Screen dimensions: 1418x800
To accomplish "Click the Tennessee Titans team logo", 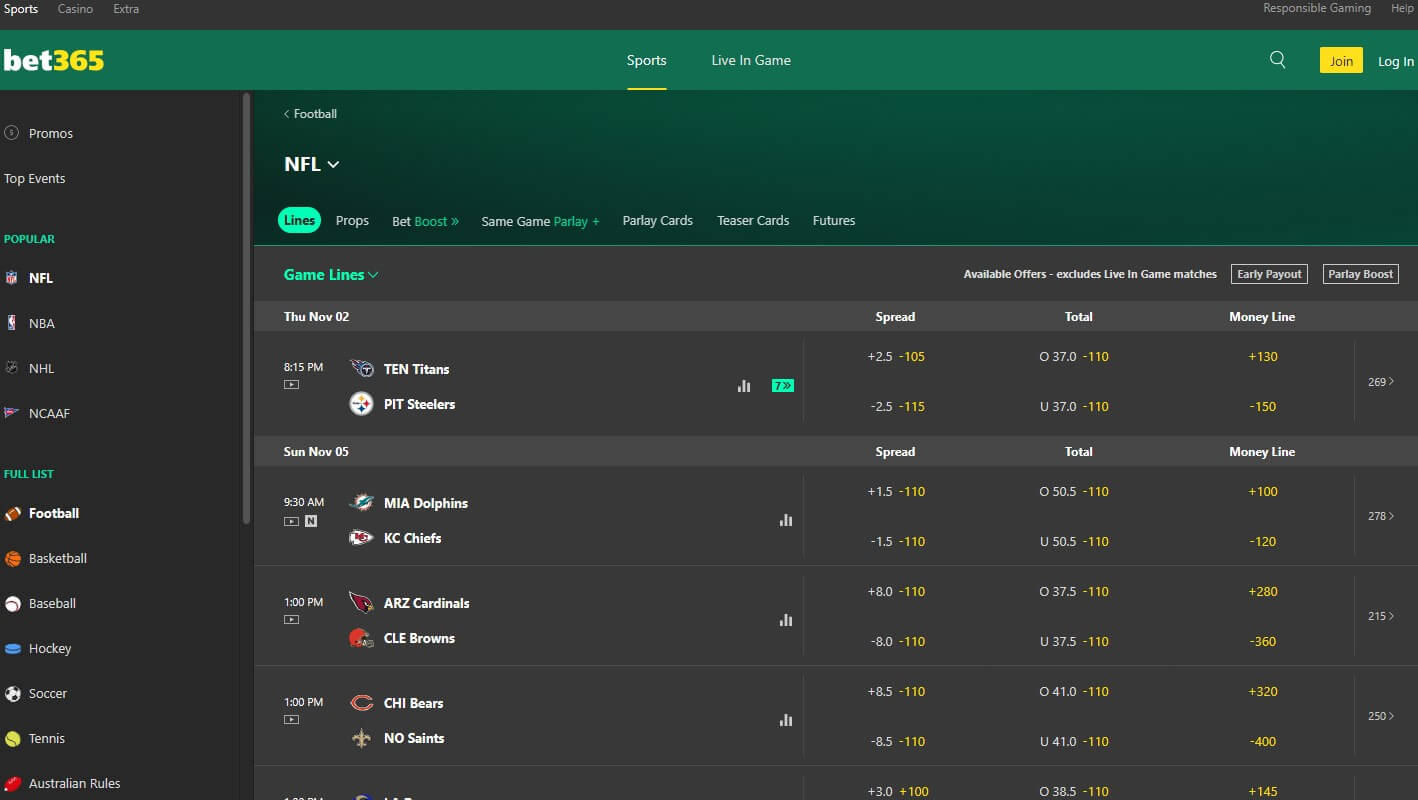I will tap(361, 368).
